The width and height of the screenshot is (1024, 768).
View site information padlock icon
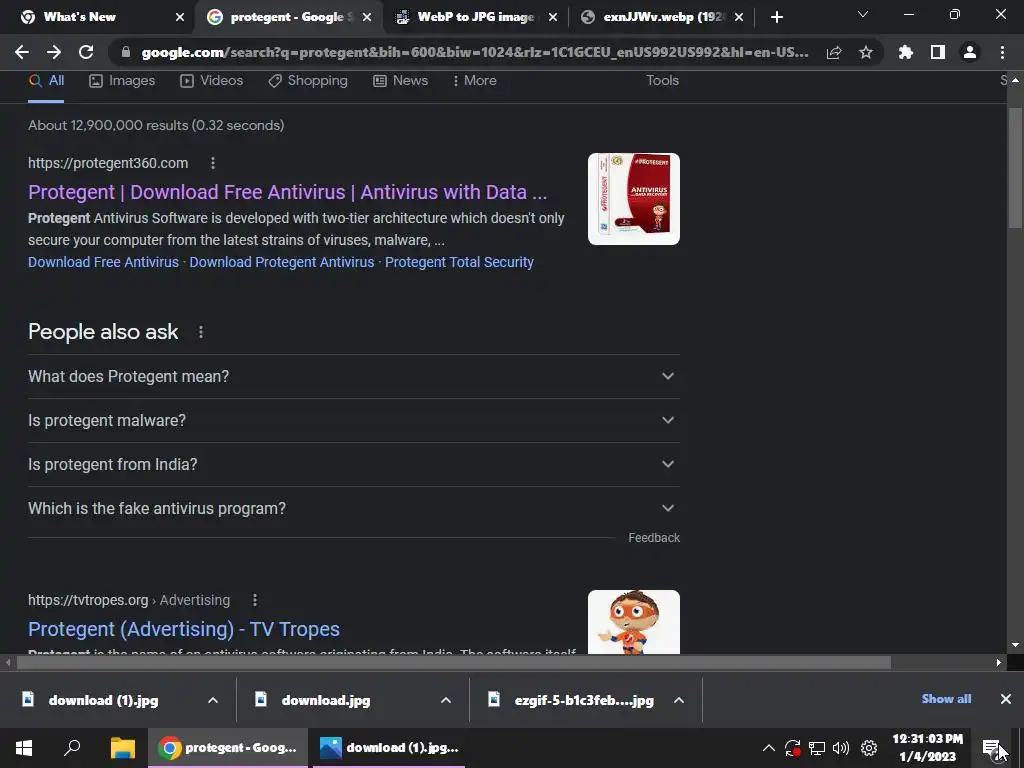126,52
